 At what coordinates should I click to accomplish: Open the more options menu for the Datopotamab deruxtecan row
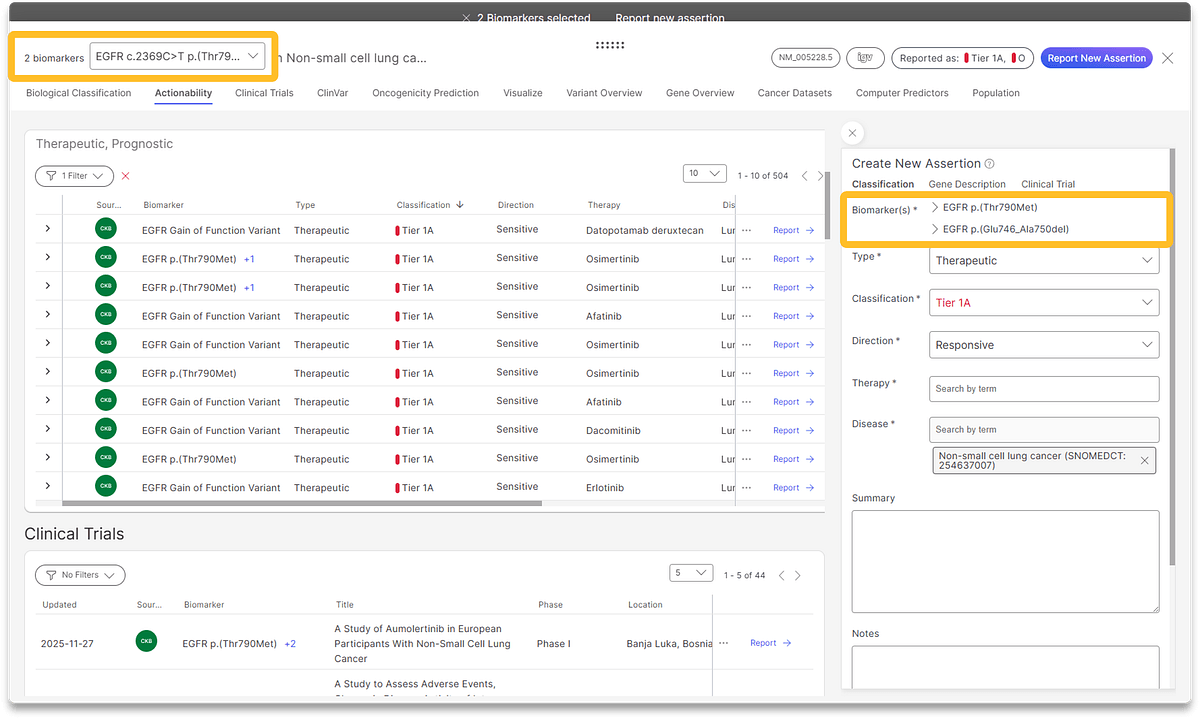coord(746,230)
